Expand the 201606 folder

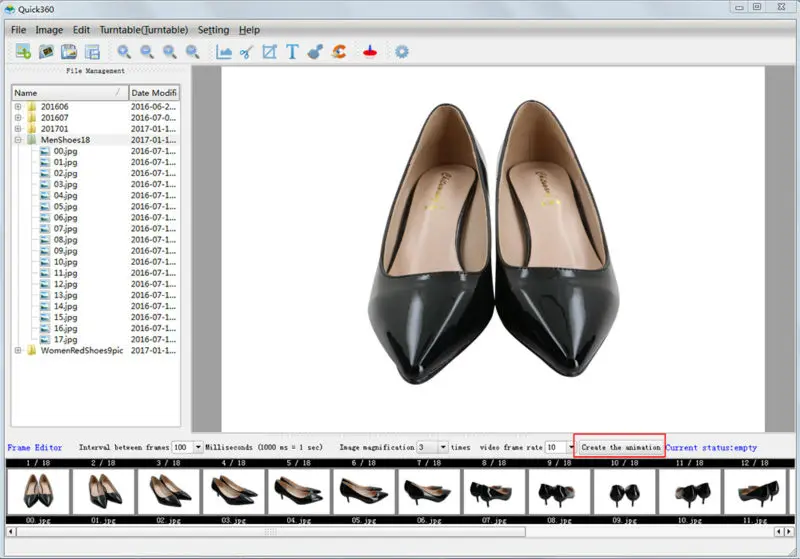click(18, 107)
